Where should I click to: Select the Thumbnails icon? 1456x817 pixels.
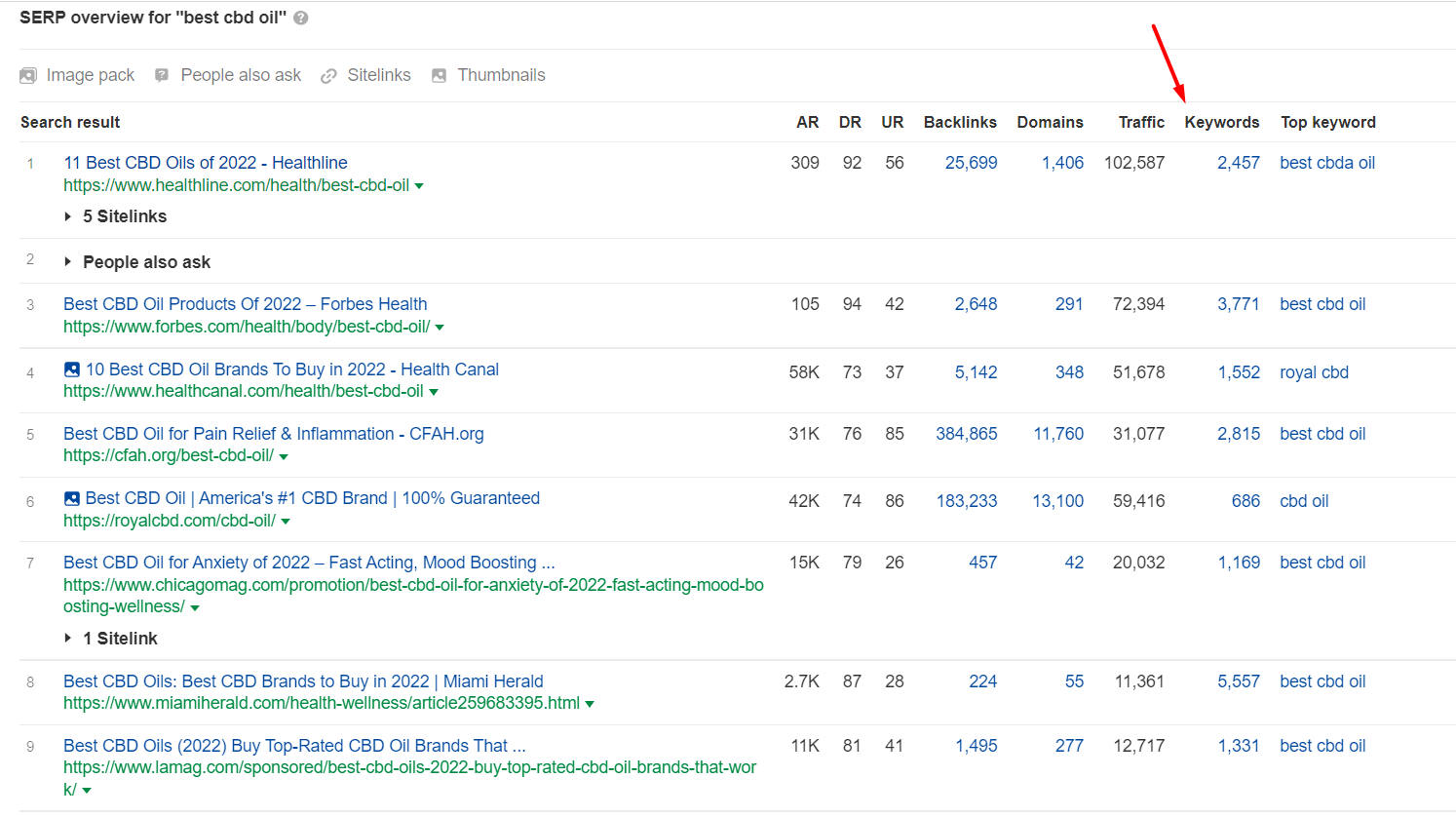(x=440, y=75)
